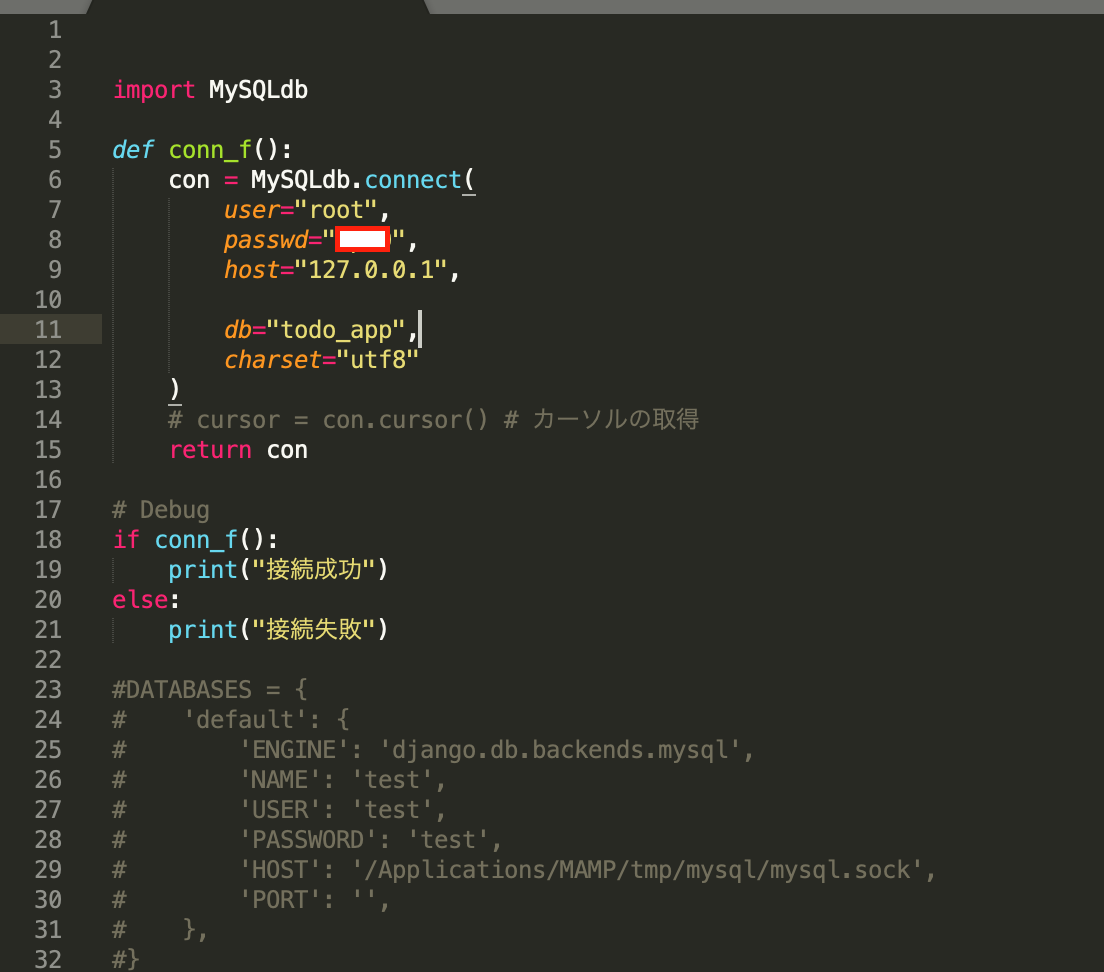Click line number 25 in the gutter
1104x972 pixels.
pyautogui.click(x=49, y=750)
